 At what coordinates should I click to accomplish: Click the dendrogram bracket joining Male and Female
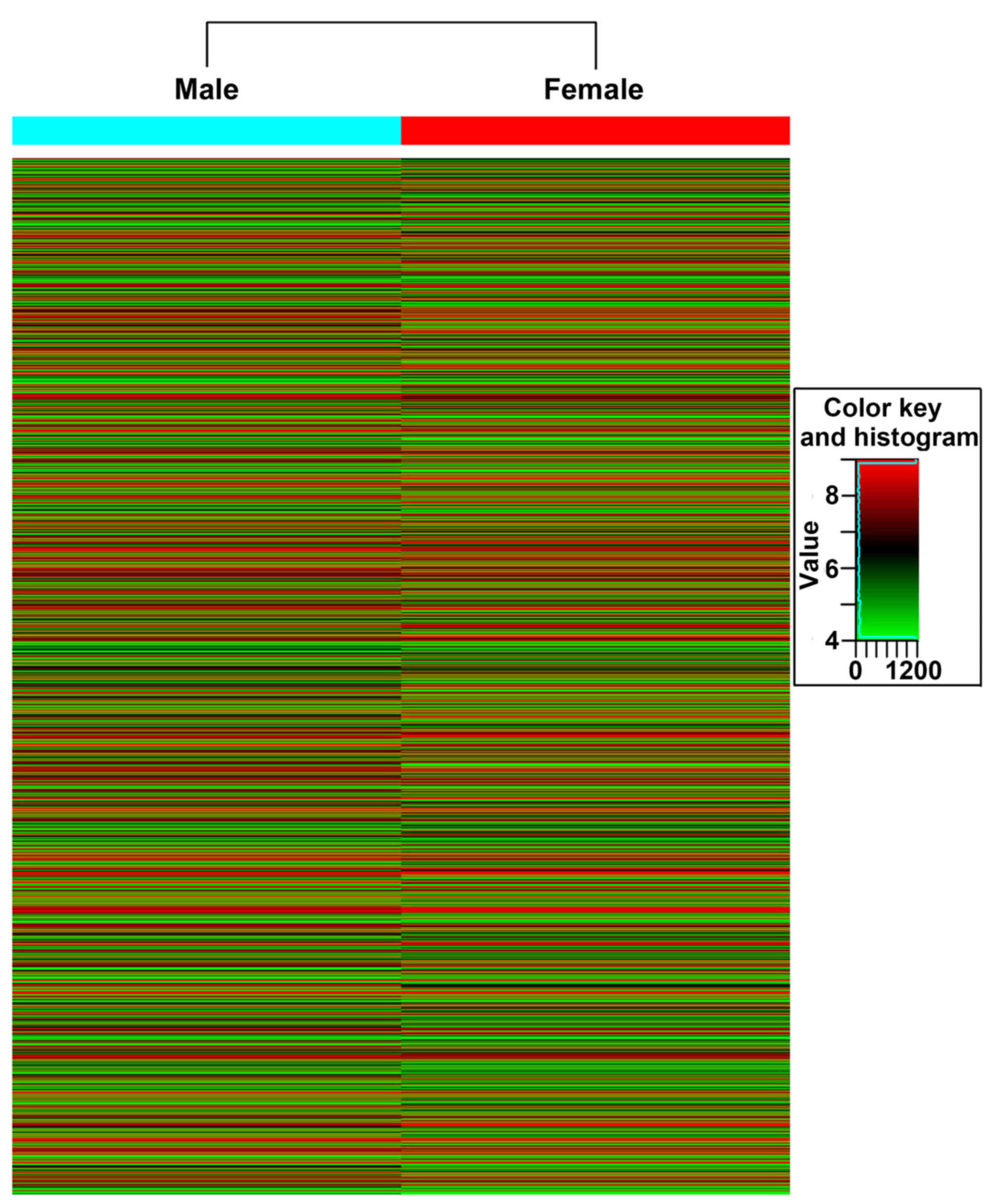tap(401, 23)
